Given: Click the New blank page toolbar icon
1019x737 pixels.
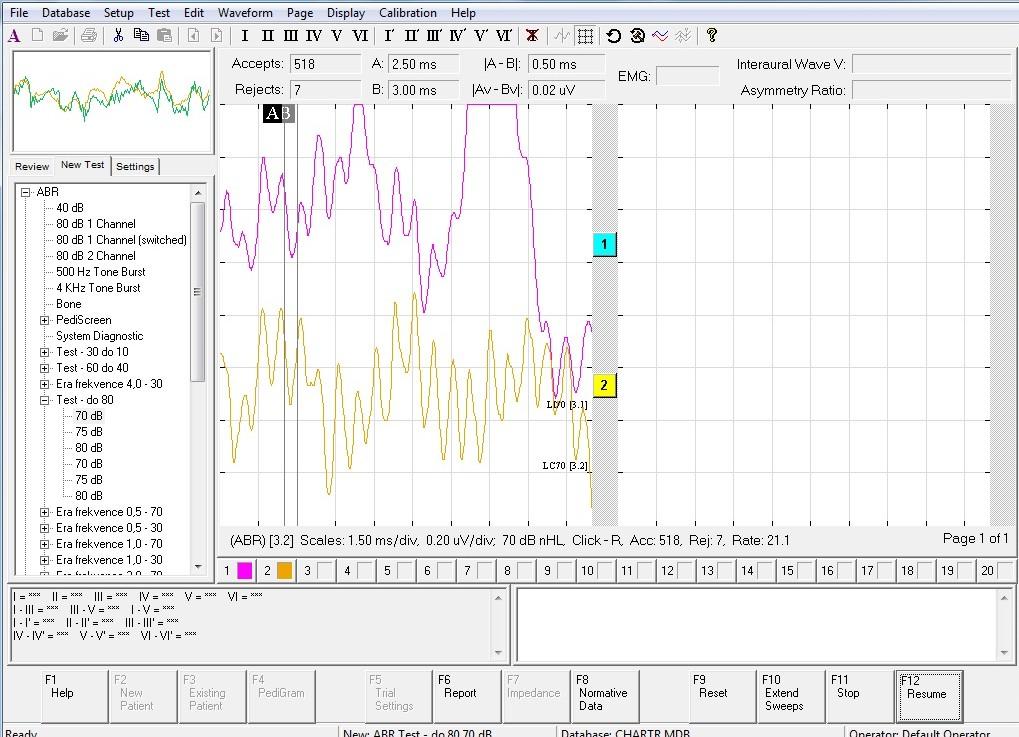Looking at the screenshot, I should [x=38, y=35].
